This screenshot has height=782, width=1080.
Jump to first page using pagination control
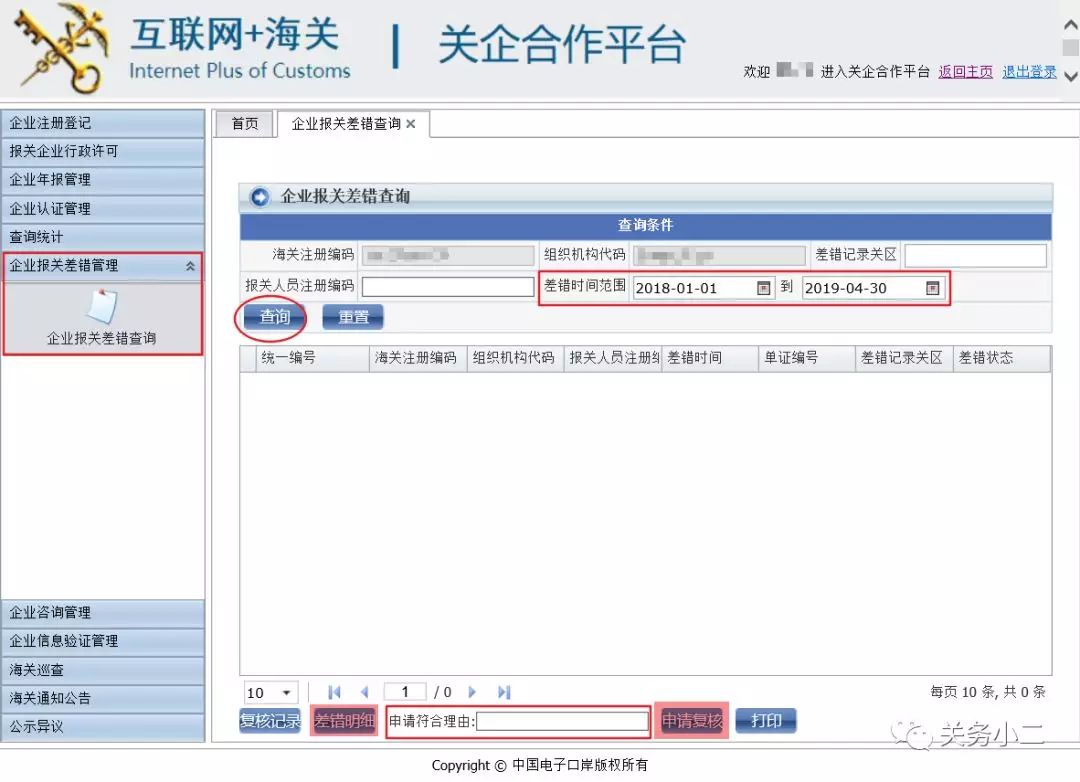tap(335, 691)
